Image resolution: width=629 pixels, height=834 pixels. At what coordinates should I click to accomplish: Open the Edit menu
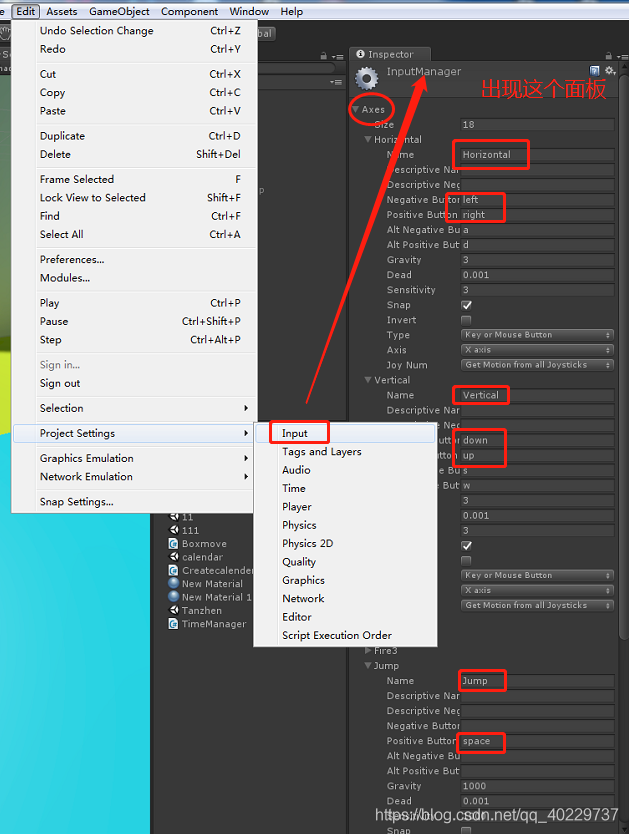tap(26, 11)
